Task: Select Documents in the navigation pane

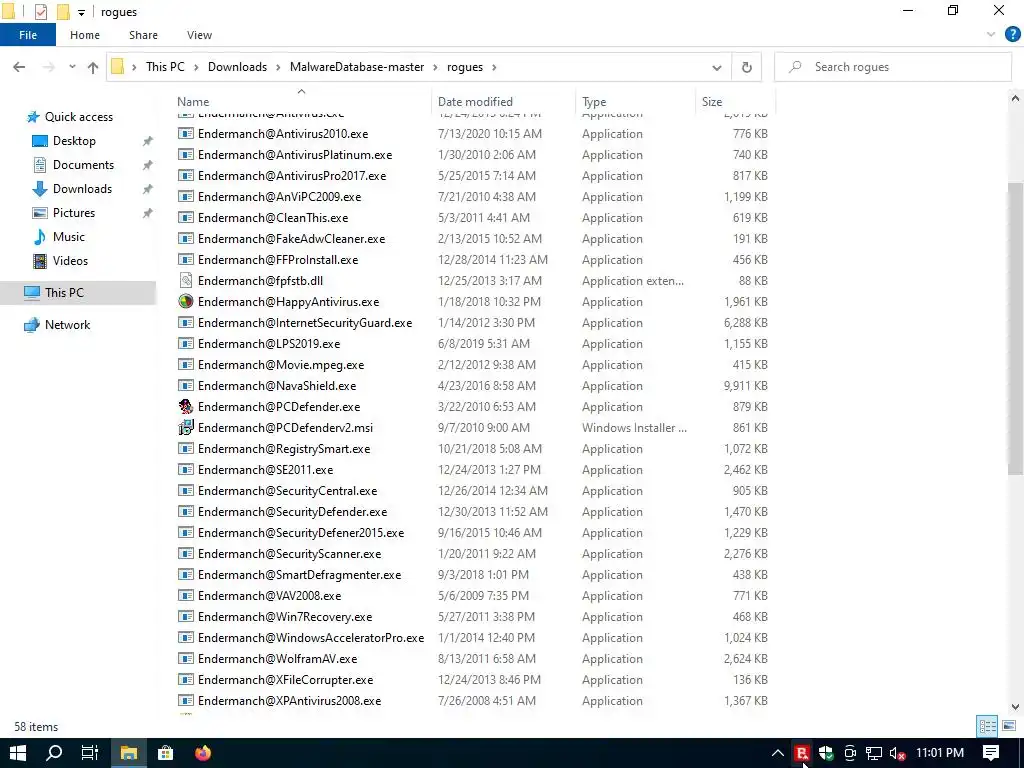Action: (x=83, y=165)
